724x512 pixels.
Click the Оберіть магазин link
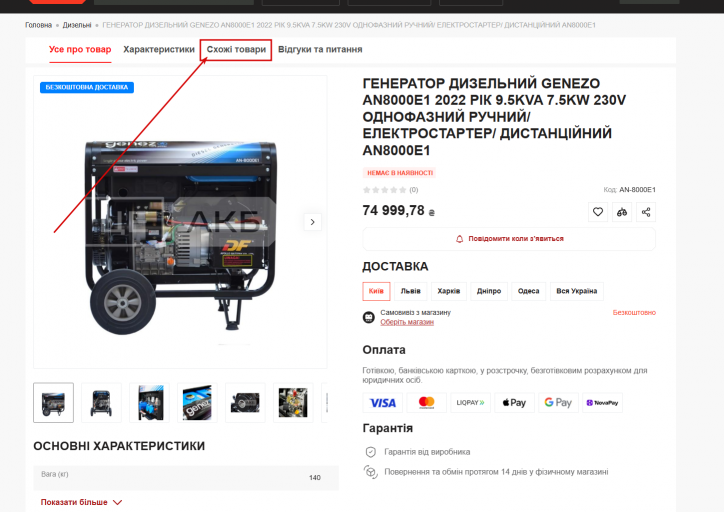click(407, 322)
